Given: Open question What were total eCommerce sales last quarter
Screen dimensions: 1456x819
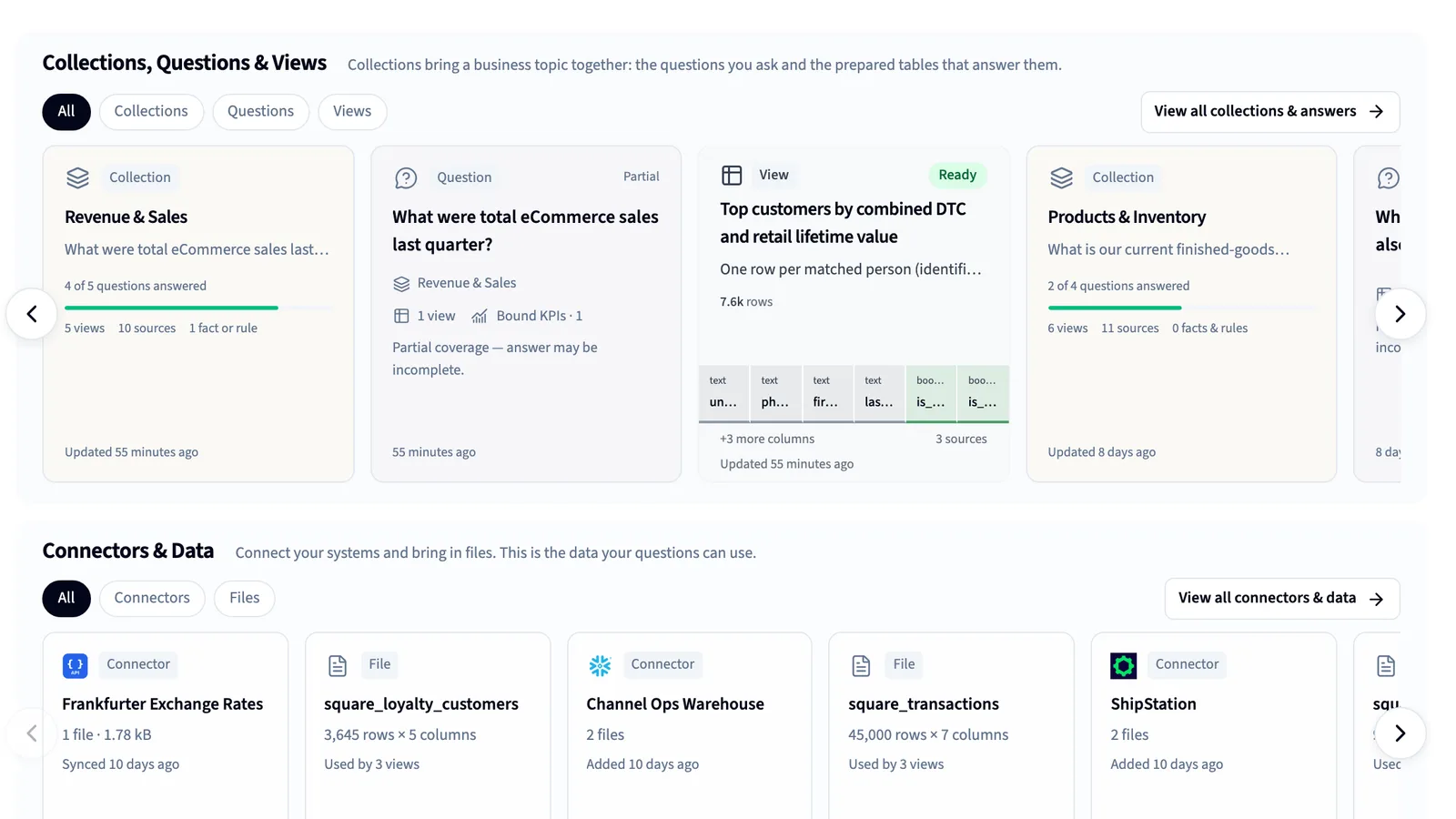Looking at the screenshot, I should tap(525, 230).
